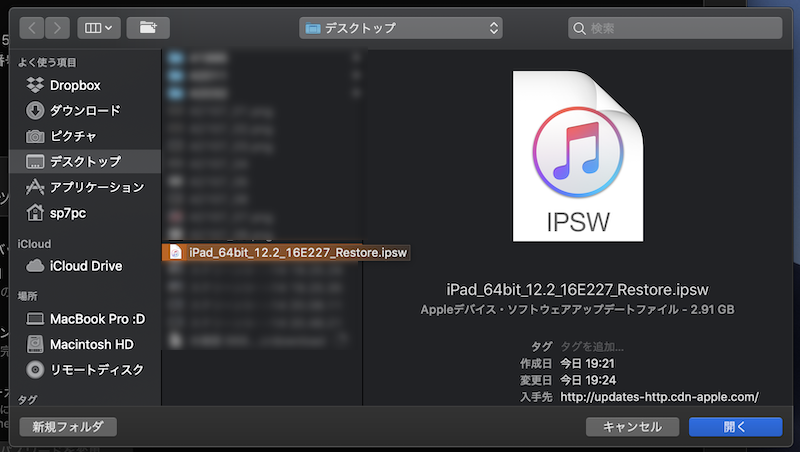Viewport: 800px width, 452px height.
Task: Select デスクトップ in the sidebar
Action: (x=85, y=161)
